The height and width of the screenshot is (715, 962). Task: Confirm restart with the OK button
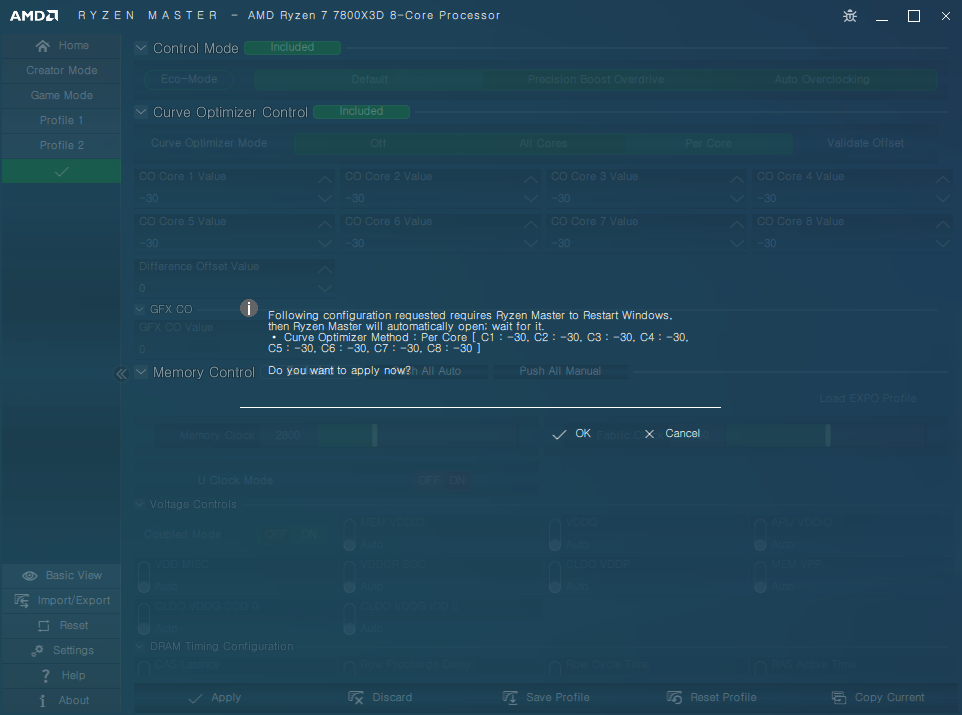[571, 434]
